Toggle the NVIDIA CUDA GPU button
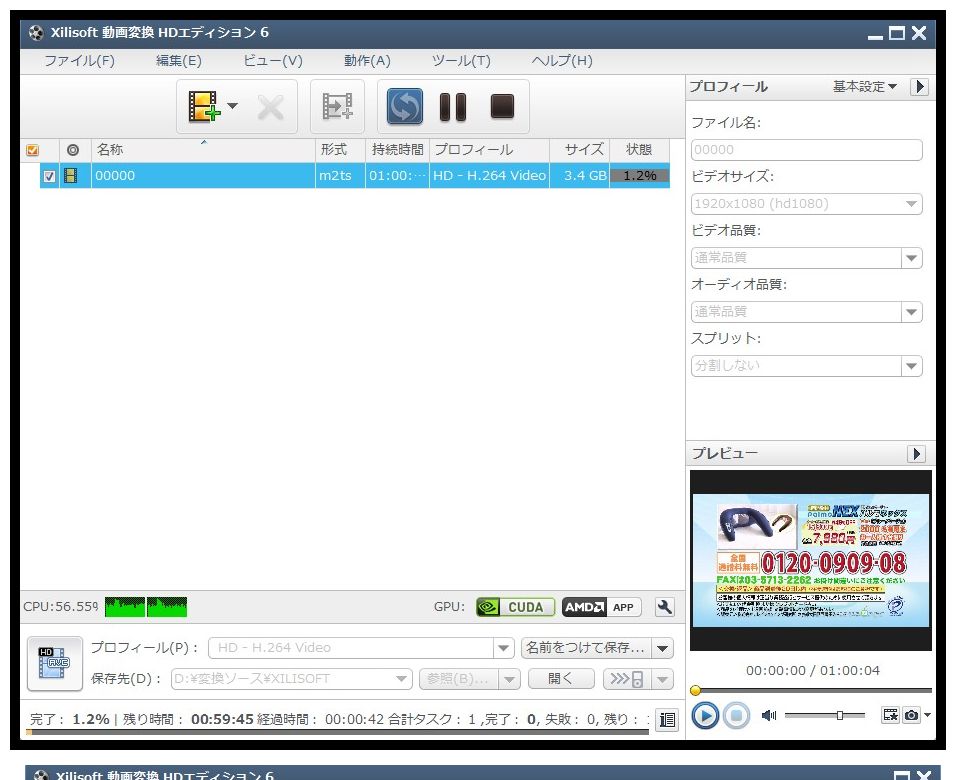The width and height of the screenshot is (956, 780). coord(515,607)
